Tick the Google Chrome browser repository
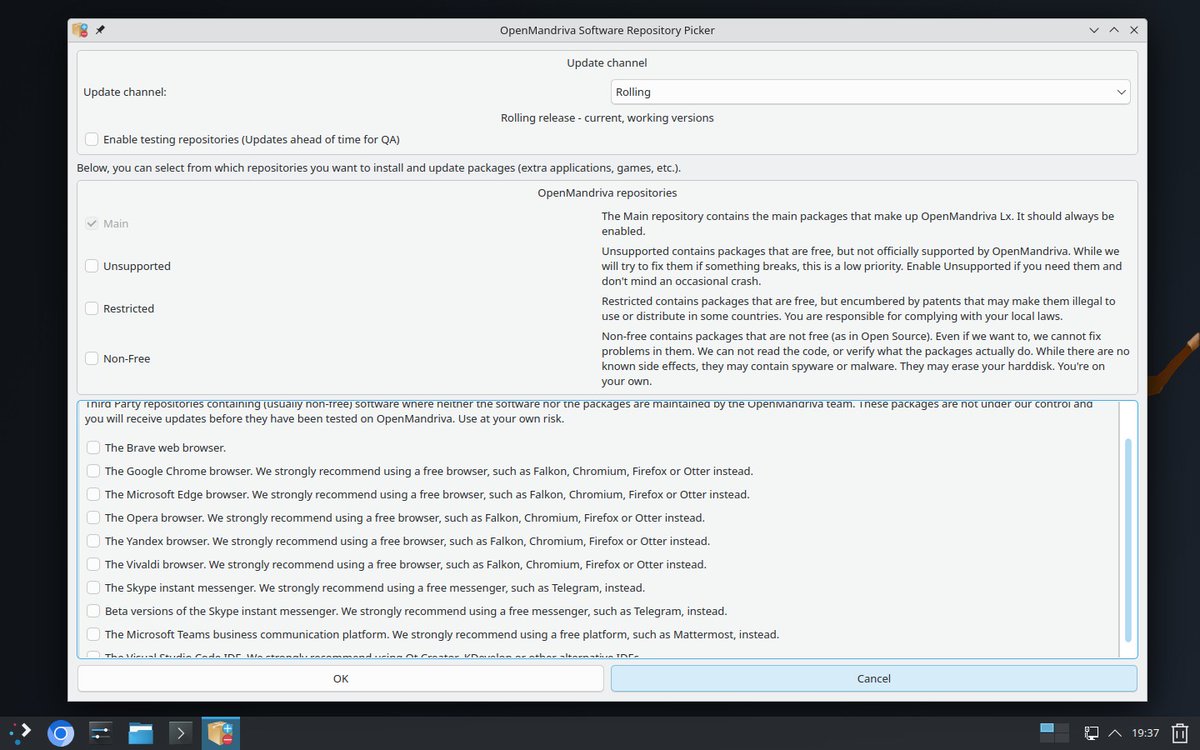Image resolution: width=1200 pixels, height=750 pixels. pyautogui.click(x=93, y=471)
